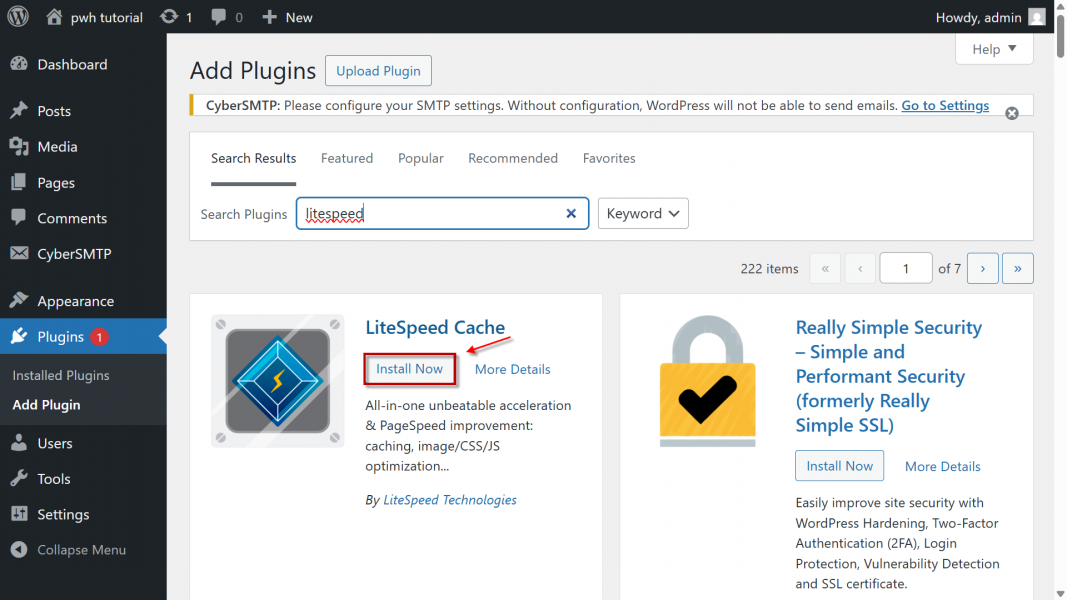
Task: Open the pwh tutorial site name link
Action: coord(107,18)
